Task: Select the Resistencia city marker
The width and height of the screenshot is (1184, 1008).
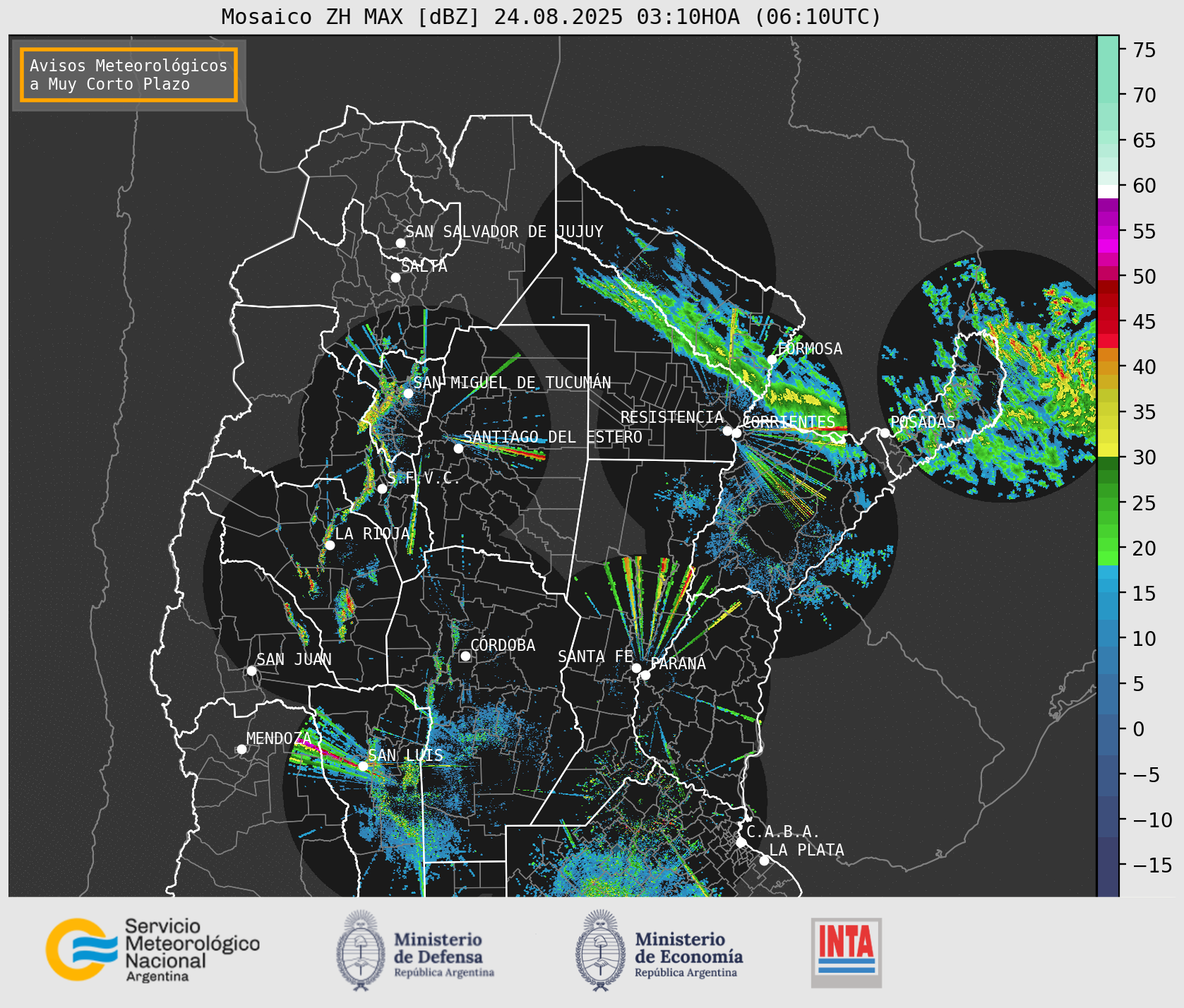Action: [727, 431]
